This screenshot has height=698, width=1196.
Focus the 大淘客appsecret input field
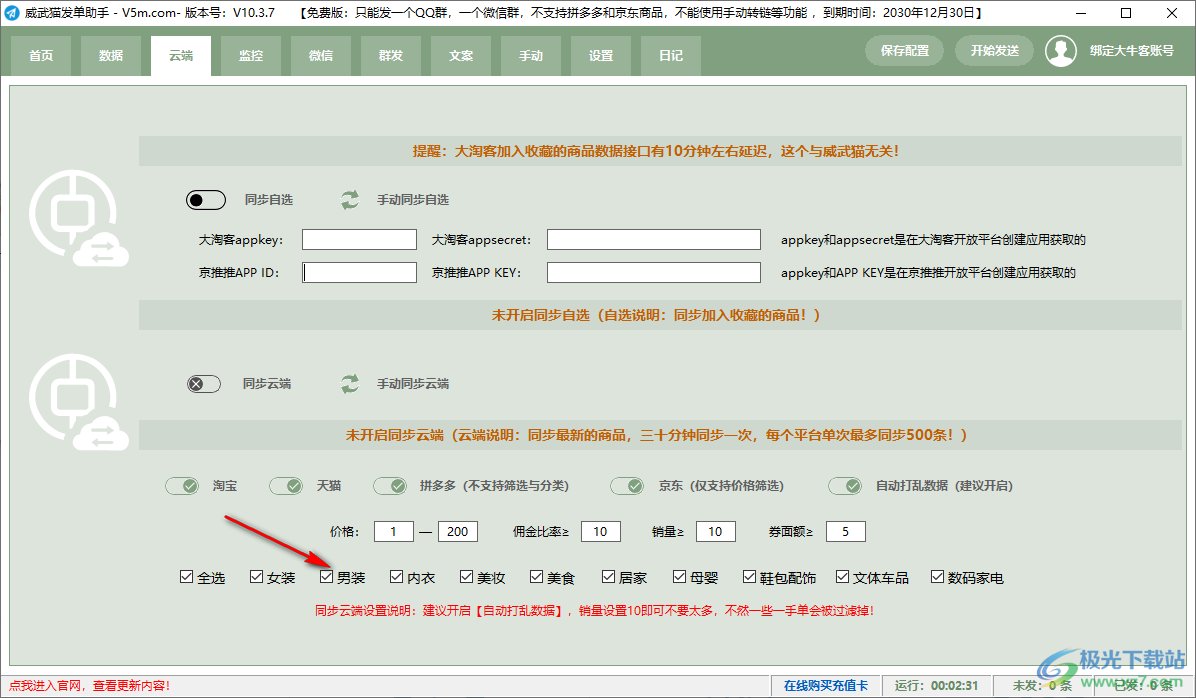[654, 240]
